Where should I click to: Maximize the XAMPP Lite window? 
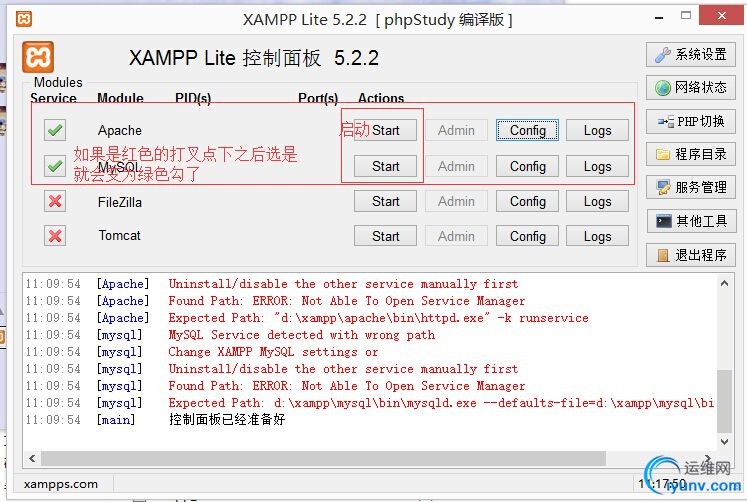(686, 16)
